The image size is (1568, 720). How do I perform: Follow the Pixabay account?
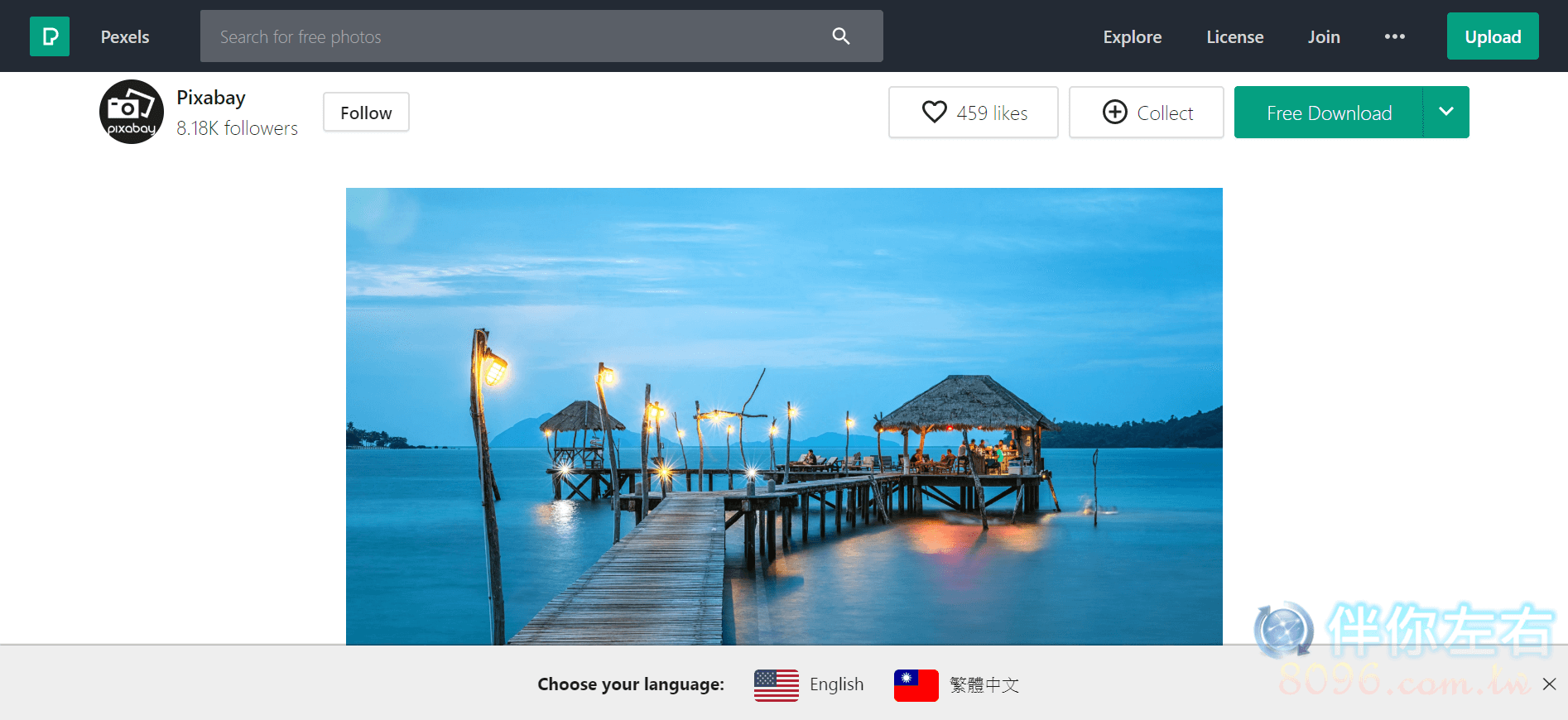click(x=366, y=113)
